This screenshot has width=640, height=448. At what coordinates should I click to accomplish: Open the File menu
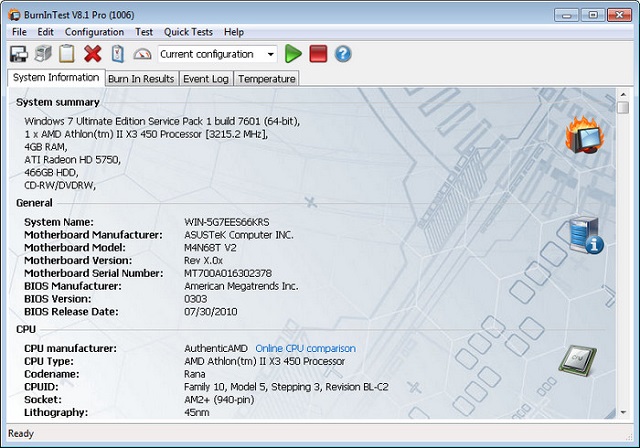coord(19,32)
